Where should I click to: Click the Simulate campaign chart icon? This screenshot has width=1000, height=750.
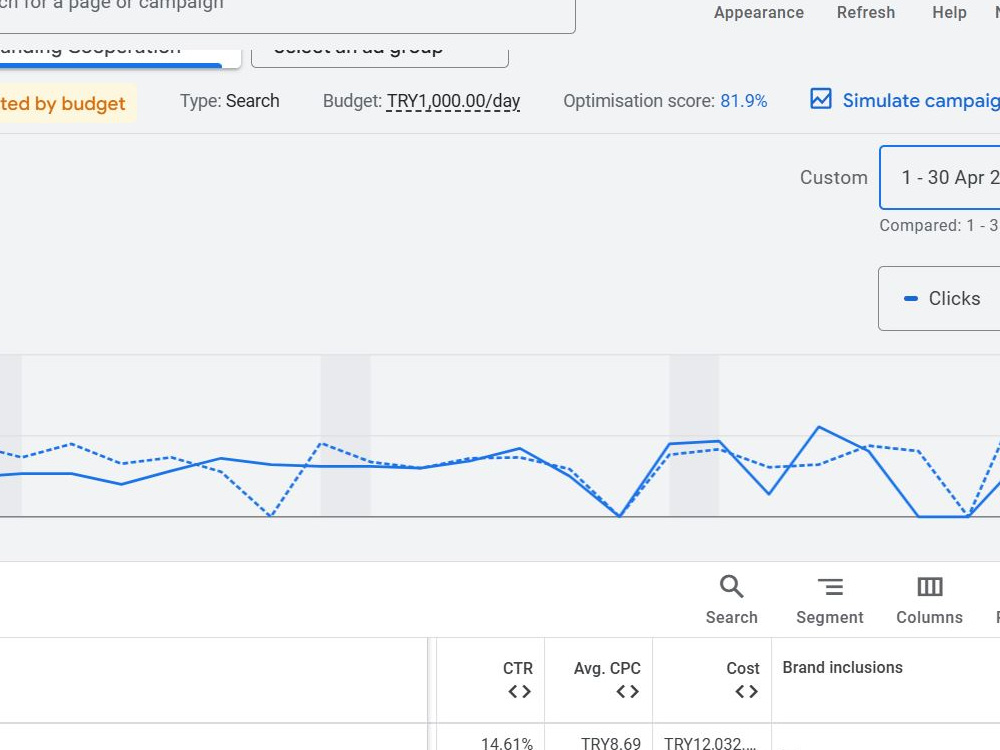[821, 99]
